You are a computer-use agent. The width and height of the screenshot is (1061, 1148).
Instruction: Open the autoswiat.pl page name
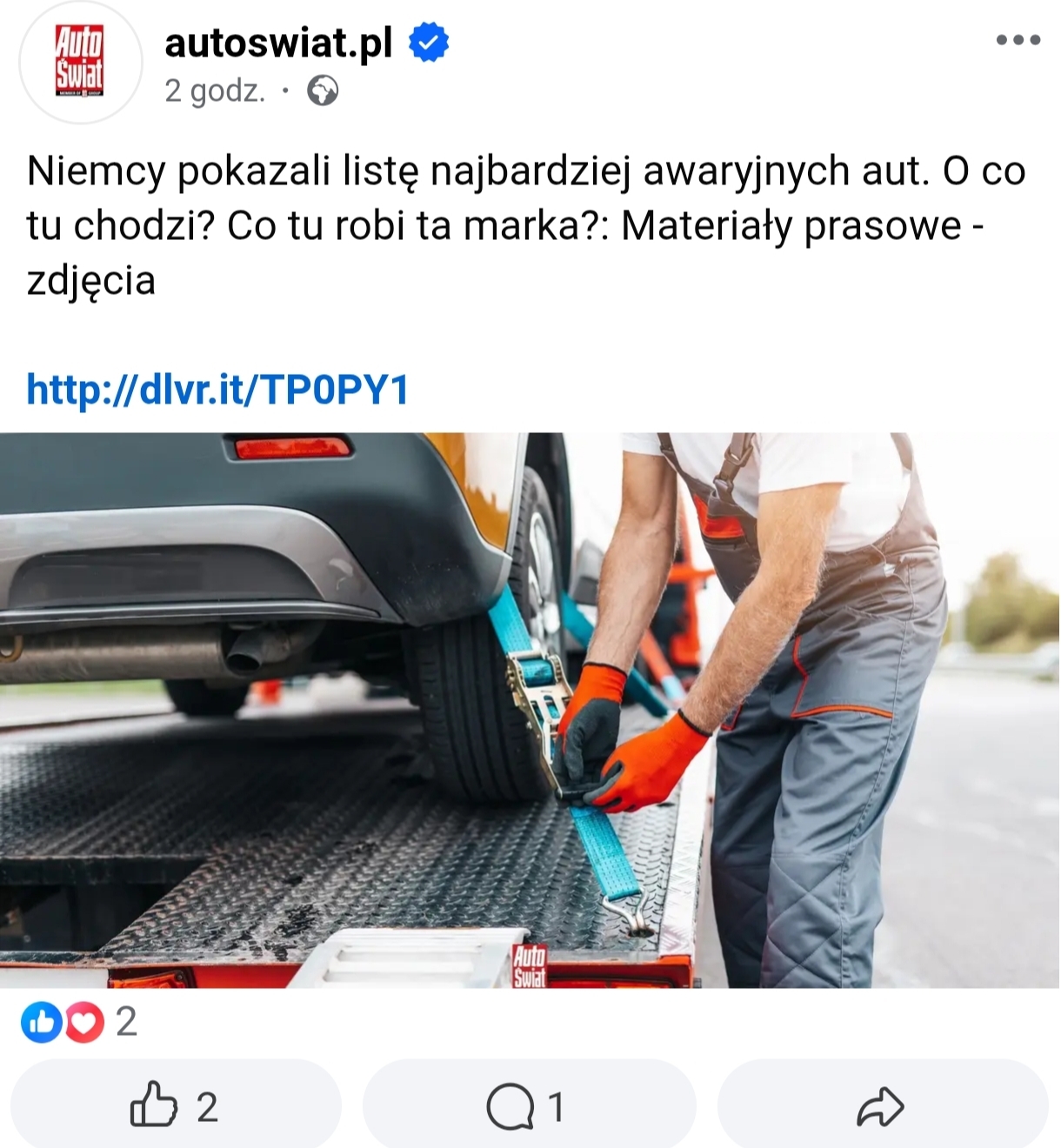278,42
